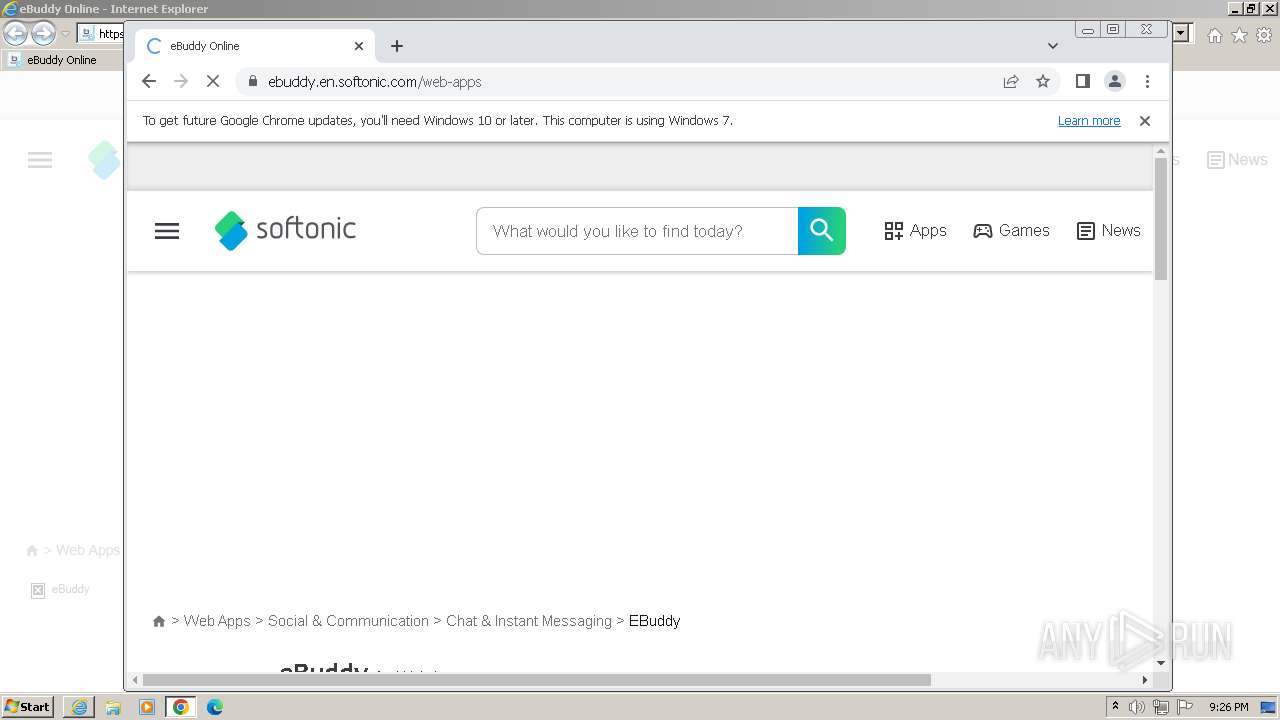This screenshot has height=720, width=1280.
Task: Click Web Apps breadcrumb in Internet Explorer
Action: pyautogui.click(x=88, y=550)
